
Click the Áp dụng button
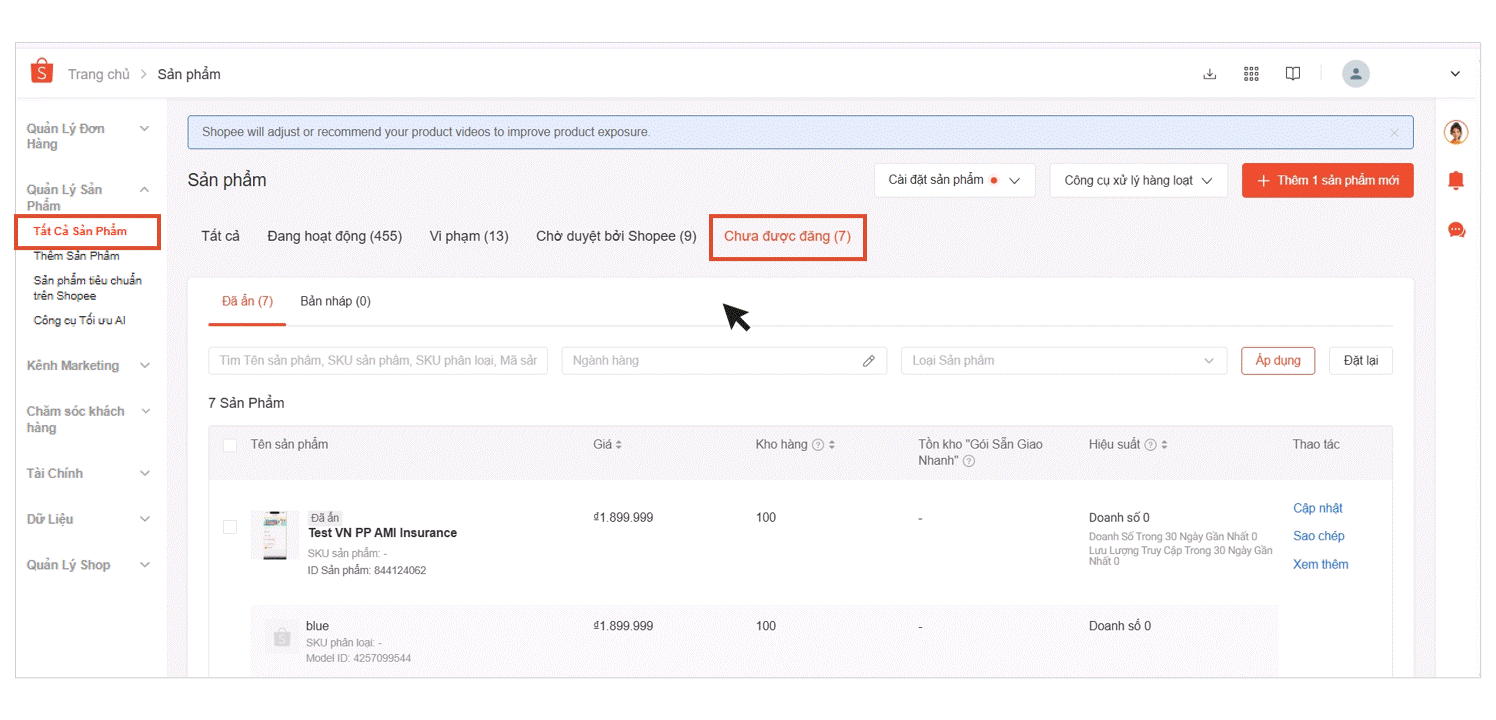(x=1278, y=361)
